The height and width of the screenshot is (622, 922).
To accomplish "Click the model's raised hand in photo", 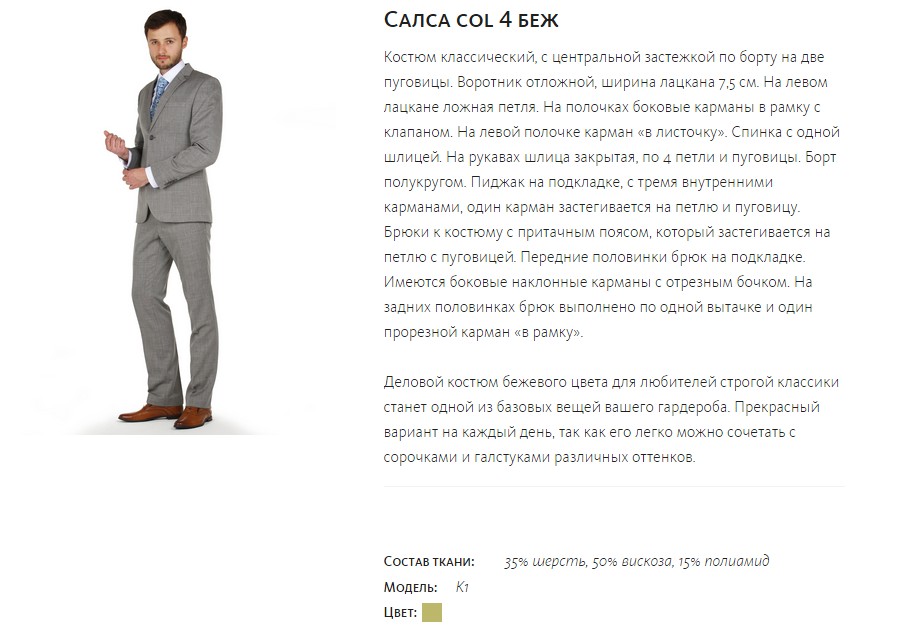I will [x=115, y=143].
